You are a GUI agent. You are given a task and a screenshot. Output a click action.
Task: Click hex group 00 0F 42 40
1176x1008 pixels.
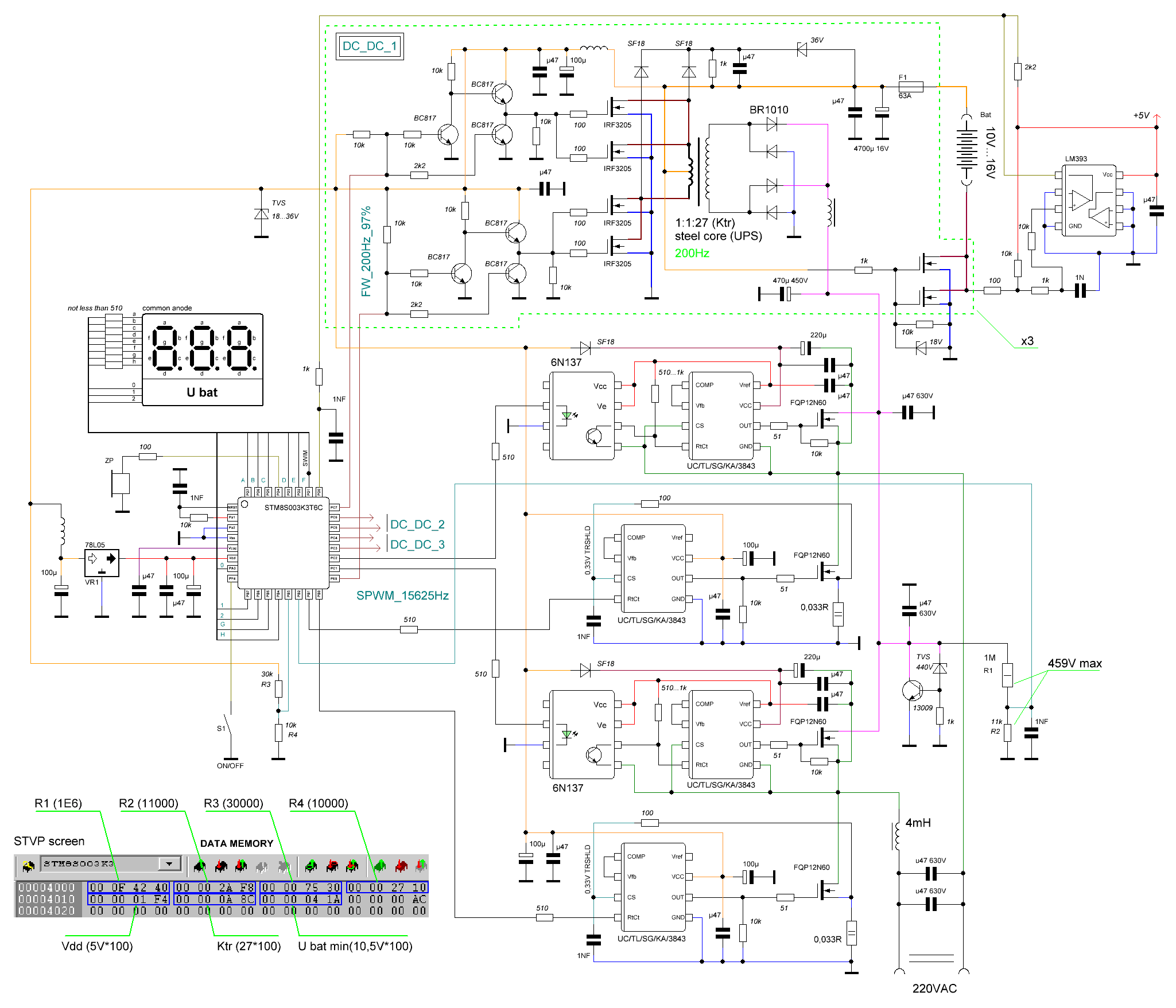coord(129,888)
